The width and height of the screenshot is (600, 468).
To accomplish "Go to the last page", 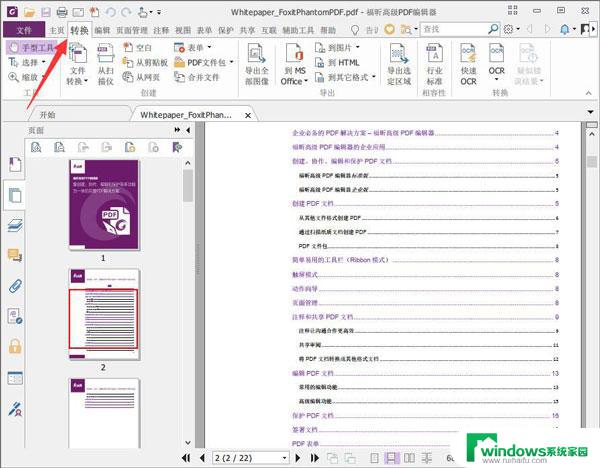I will click(x=315, y=458).
